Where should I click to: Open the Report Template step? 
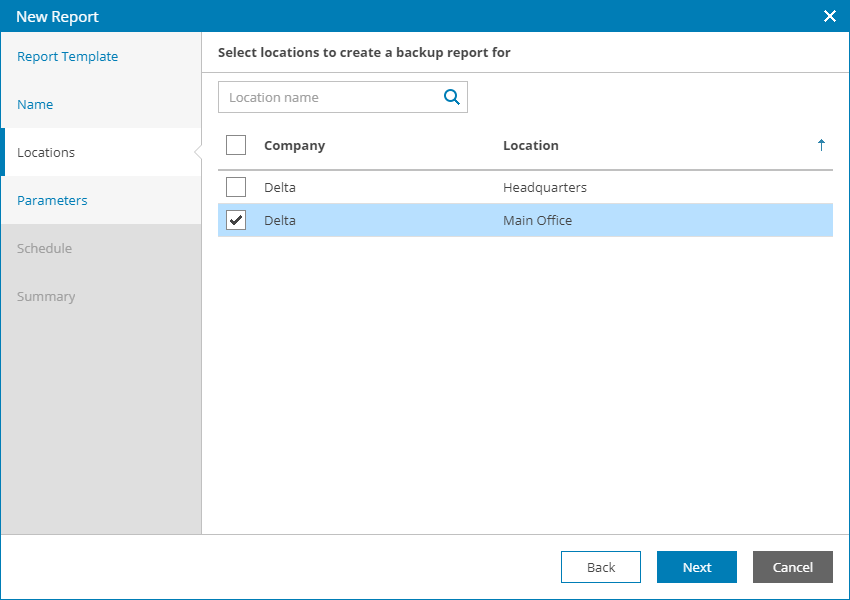pos(68,57)
